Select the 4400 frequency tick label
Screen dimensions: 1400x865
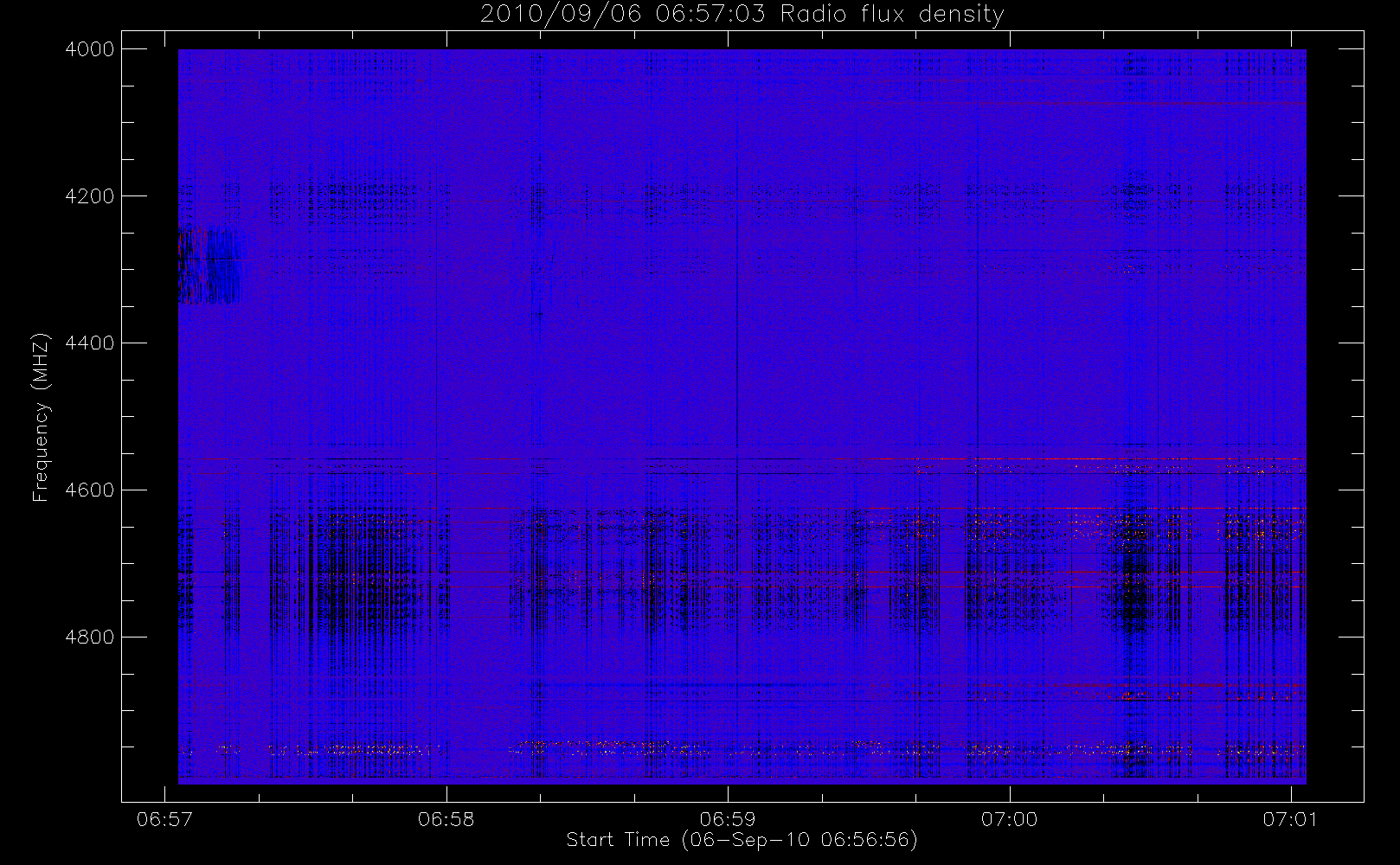pyautogui.click(x=89, y=343)
